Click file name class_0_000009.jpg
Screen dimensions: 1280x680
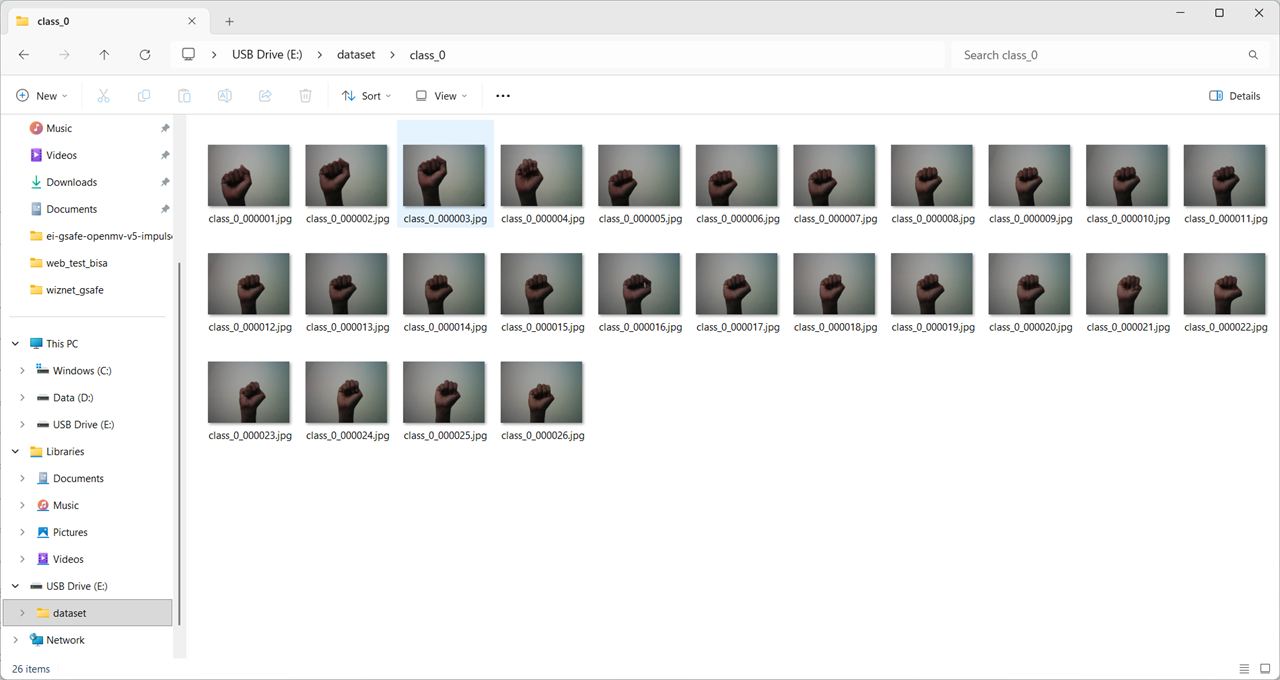tap(1030, 218)
